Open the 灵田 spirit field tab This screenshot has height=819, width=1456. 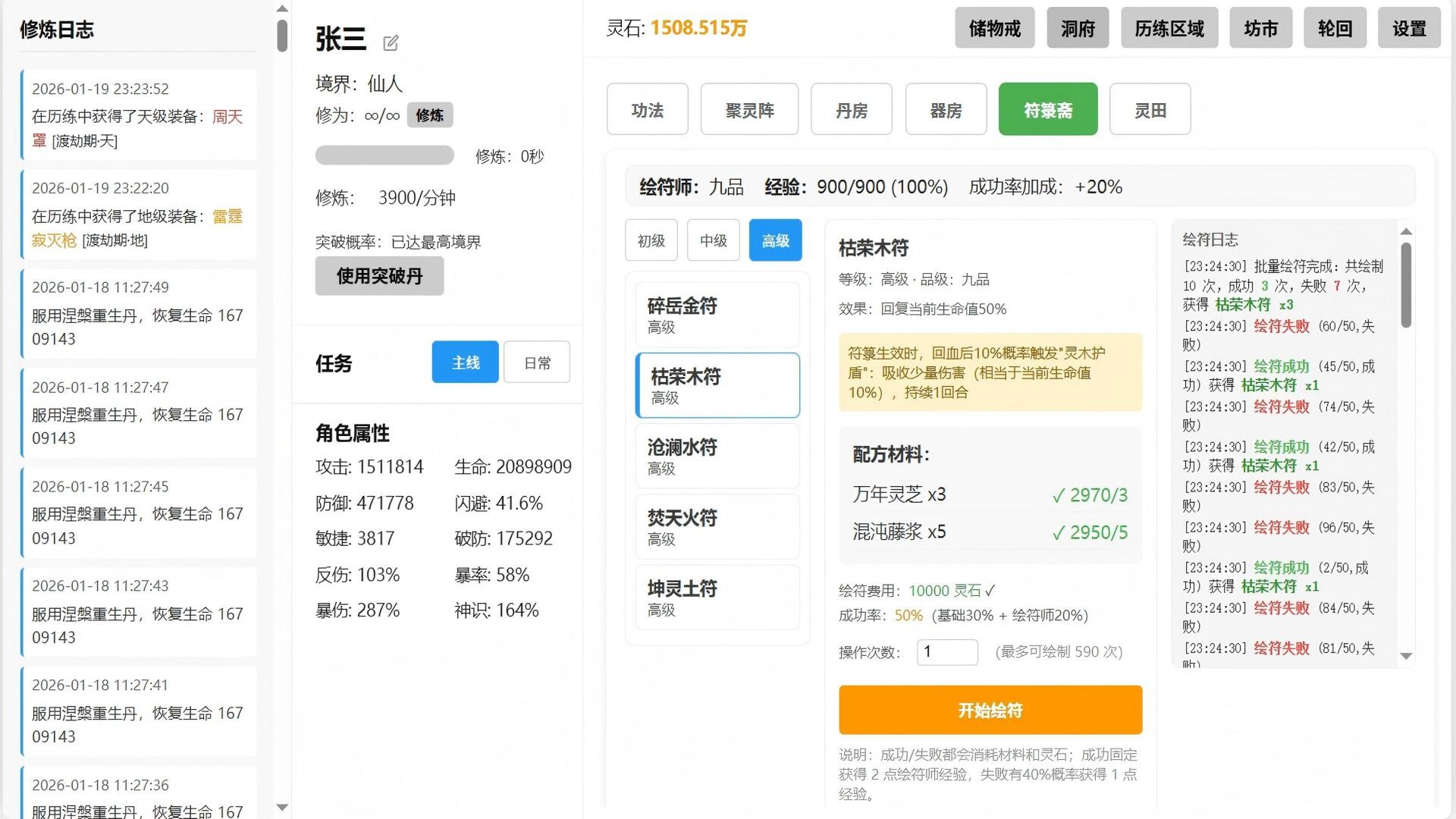point(1150,109)
